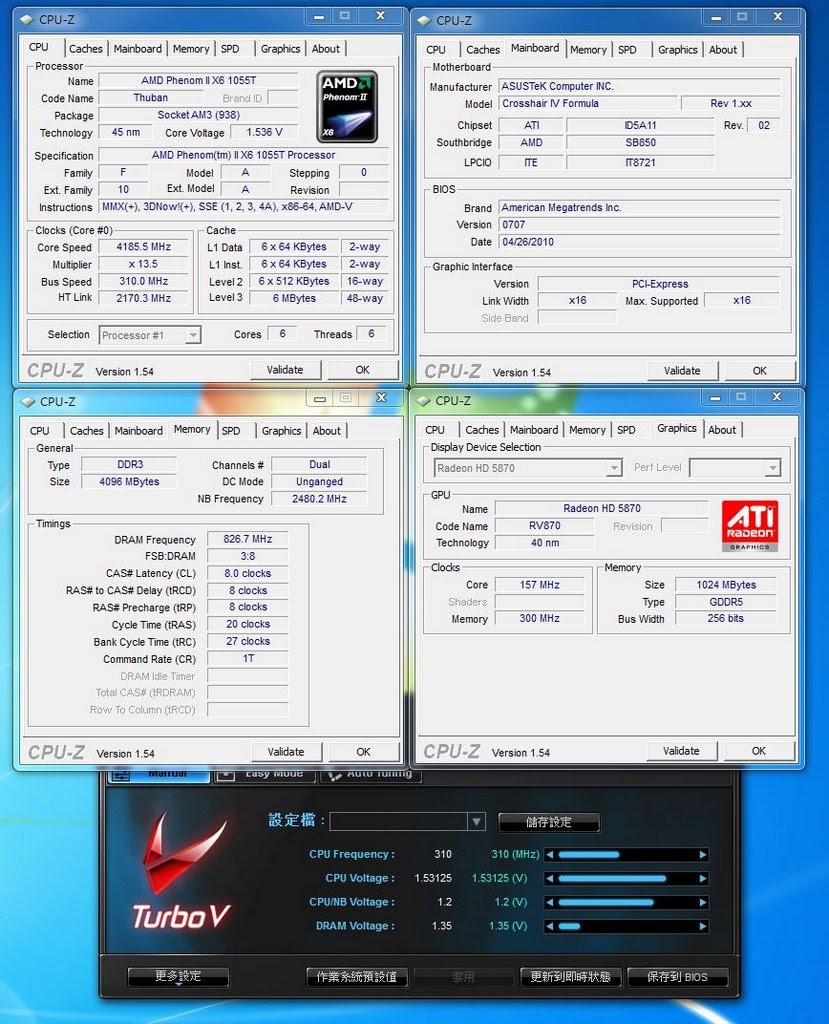Screen dimensions: 829x1024
Task: Raise DRAM Voltage using its right arrow
Action: (x=703, y=926)
